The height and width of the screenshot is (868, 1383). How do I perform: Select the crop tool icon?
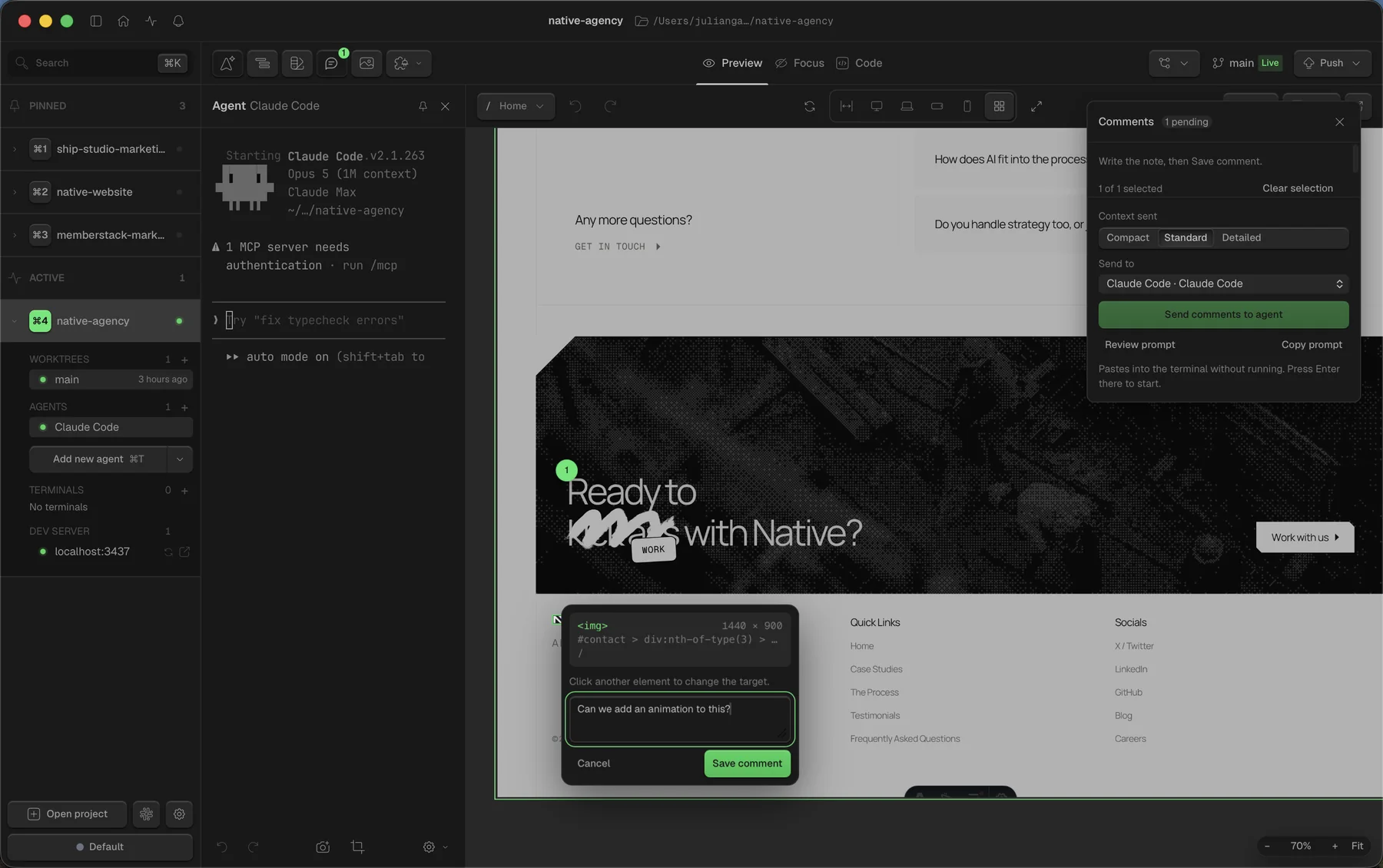pyautogui.click(x=357, y=846)
